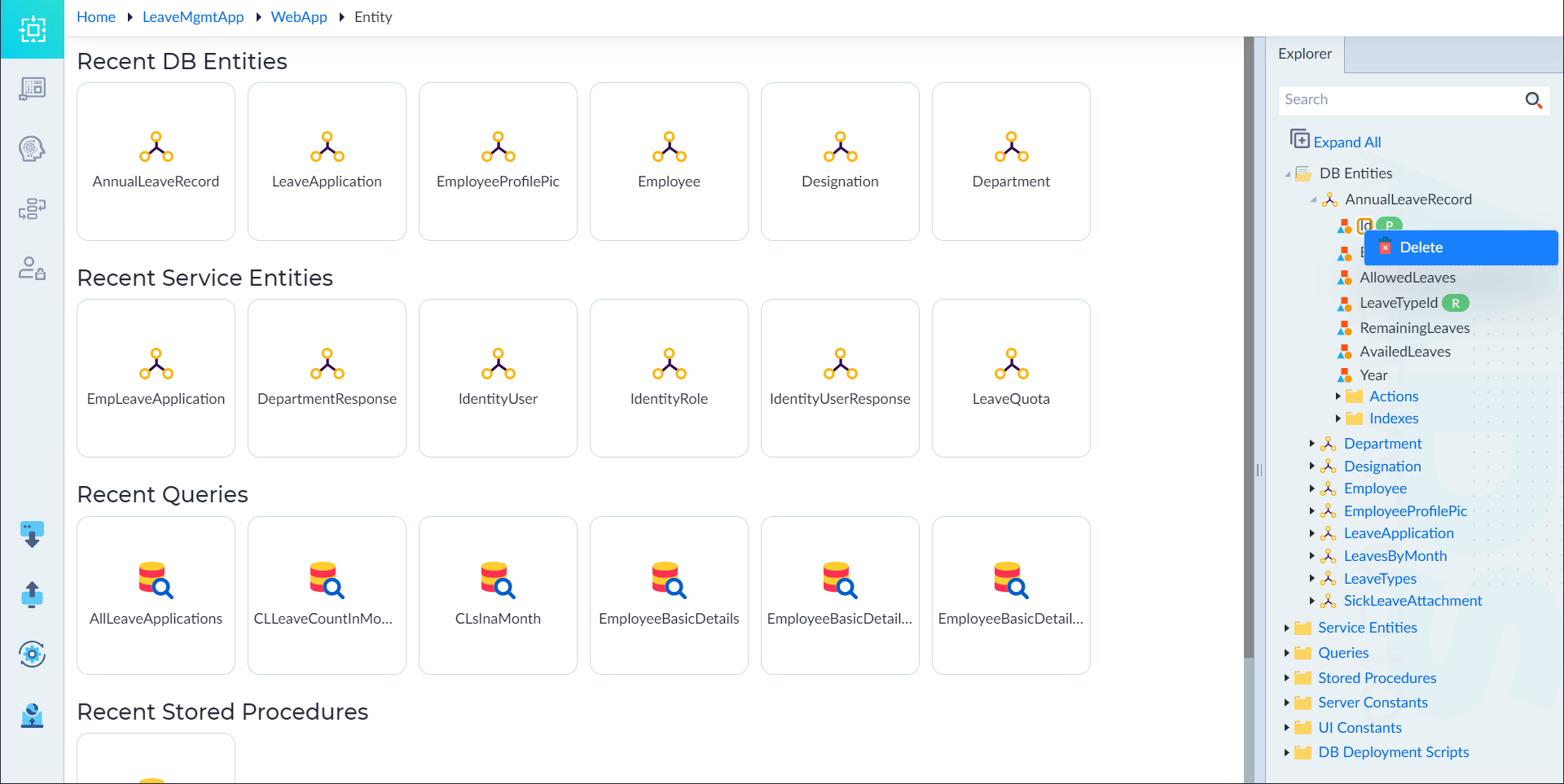
Task: Click the Expand All link
Action: point(1347,142)
